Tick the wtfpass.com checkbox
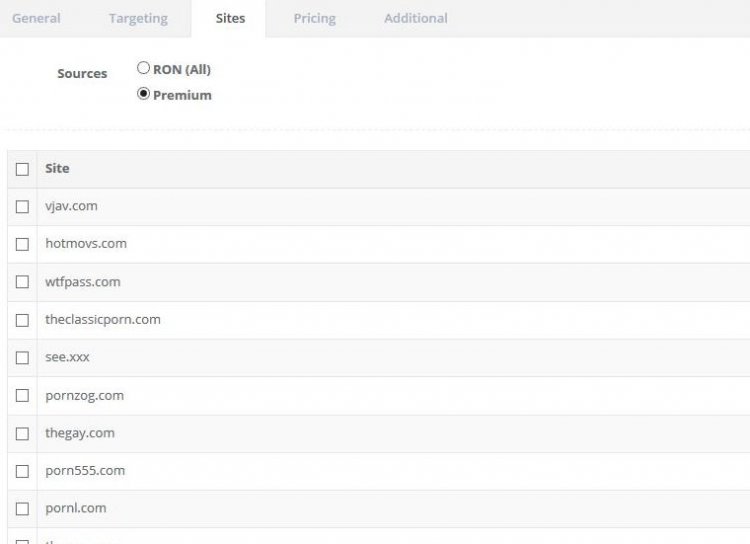The image size is (750, 544). [x=22, y=282]
